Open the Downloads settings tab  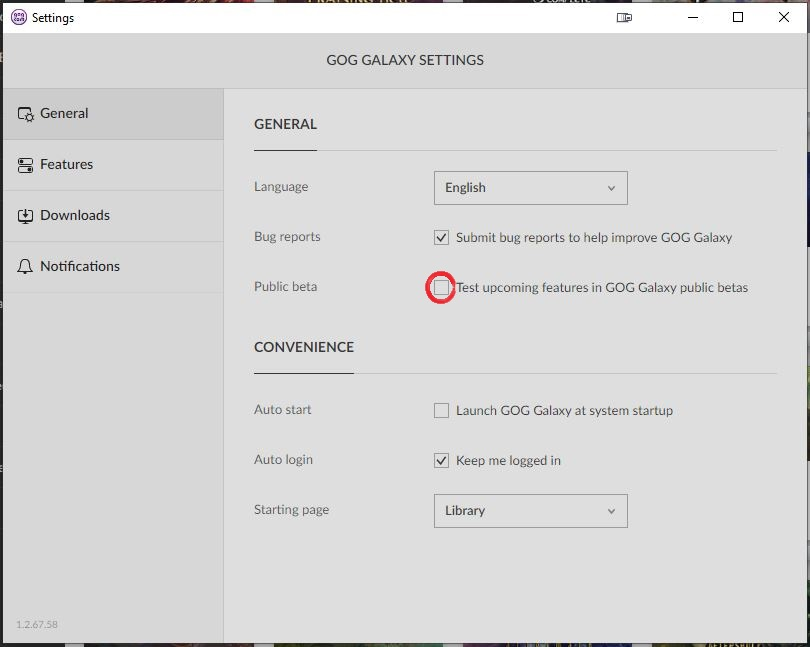click(x=113, y=216)
